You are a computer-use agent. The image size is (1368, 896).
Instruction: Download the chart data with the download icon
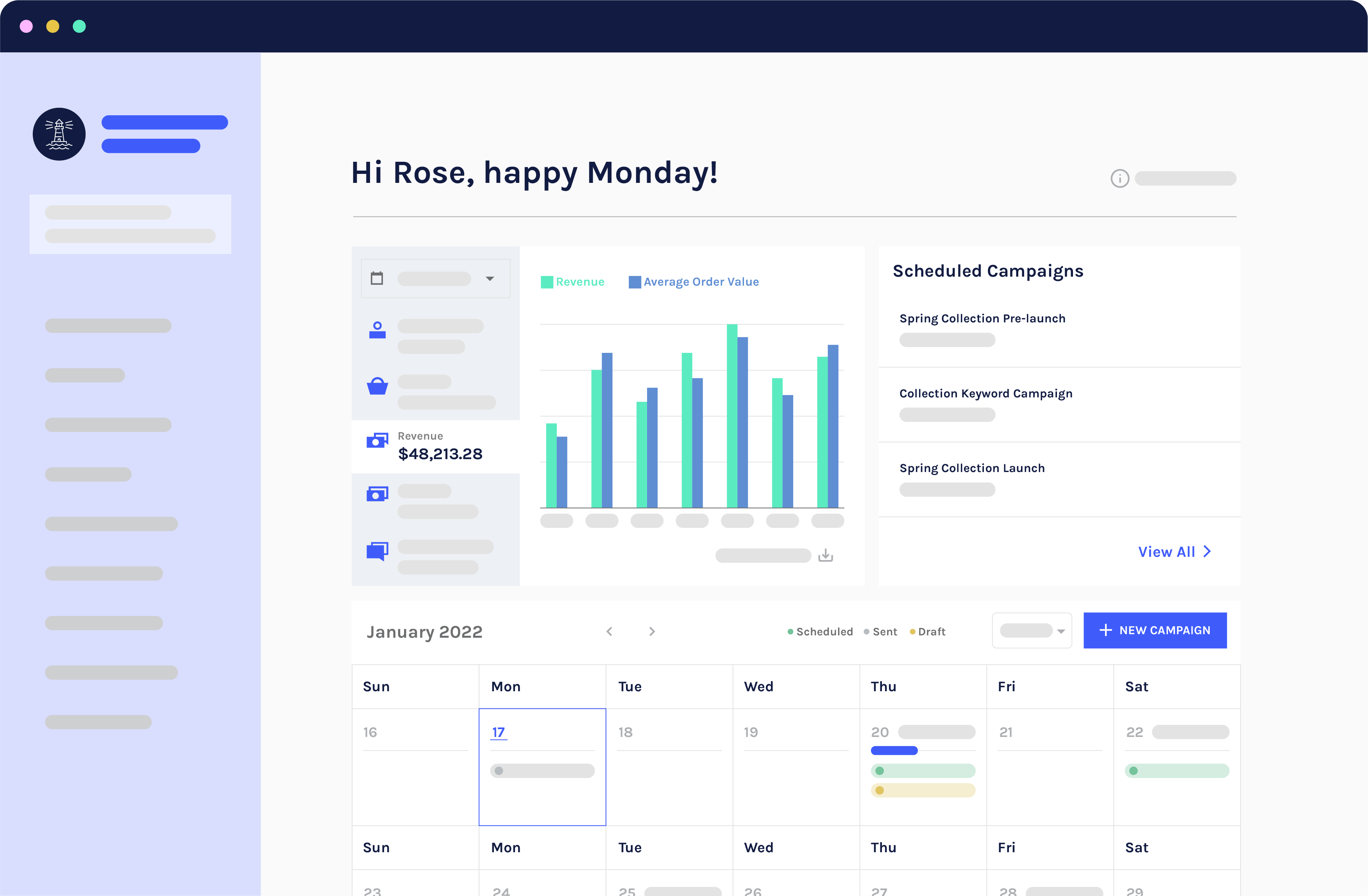(826, 554)
